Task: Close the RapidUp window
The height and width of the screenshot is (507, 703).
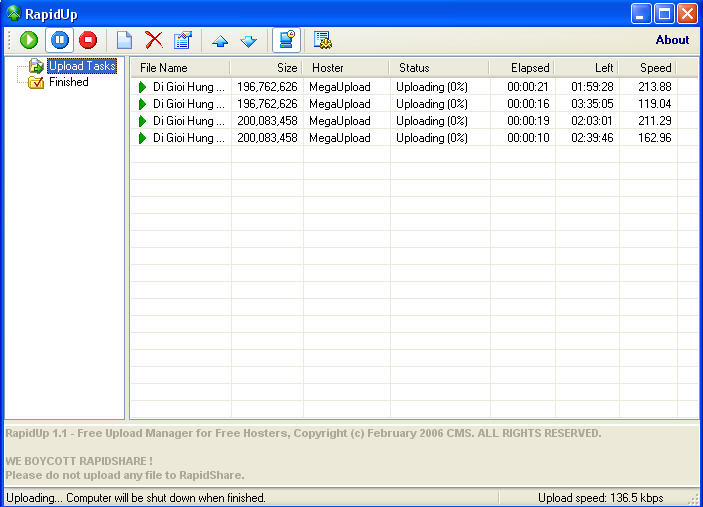Action: (687, 13)
